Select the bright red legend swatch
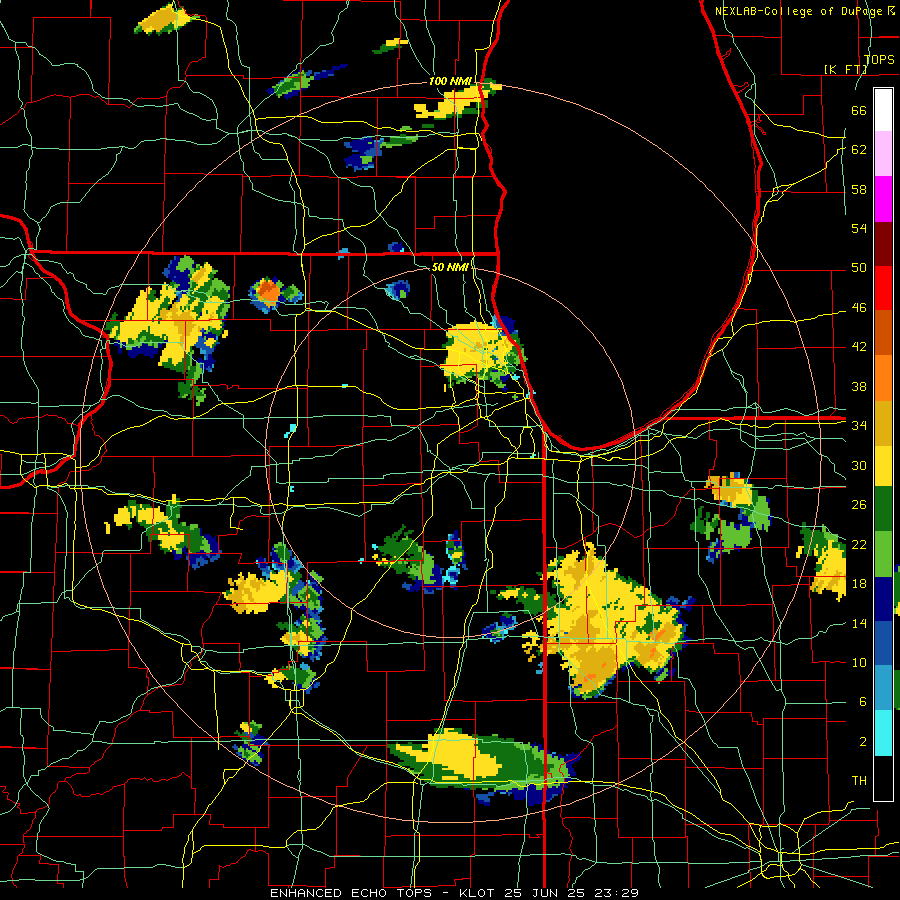900x900 pixels. pos(883,288)
